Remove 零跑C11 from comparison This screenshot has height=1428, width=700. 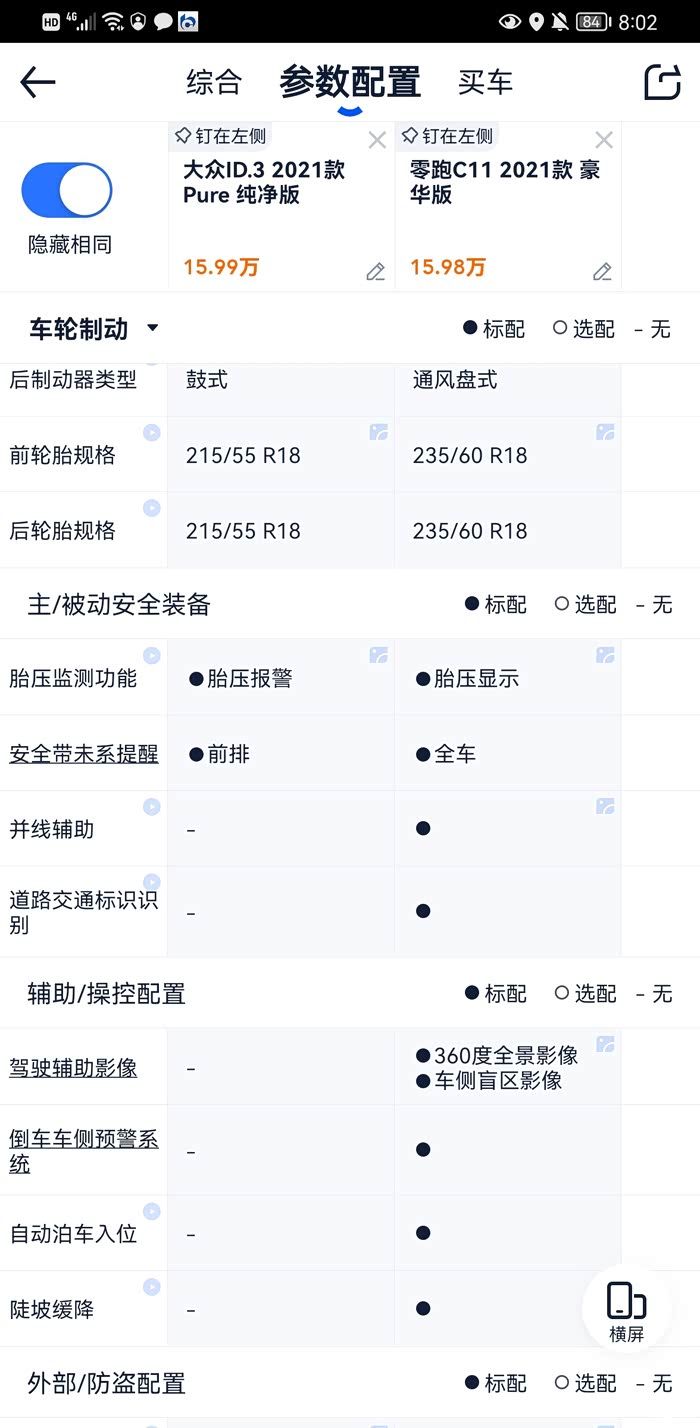click(x=604, y=140)
